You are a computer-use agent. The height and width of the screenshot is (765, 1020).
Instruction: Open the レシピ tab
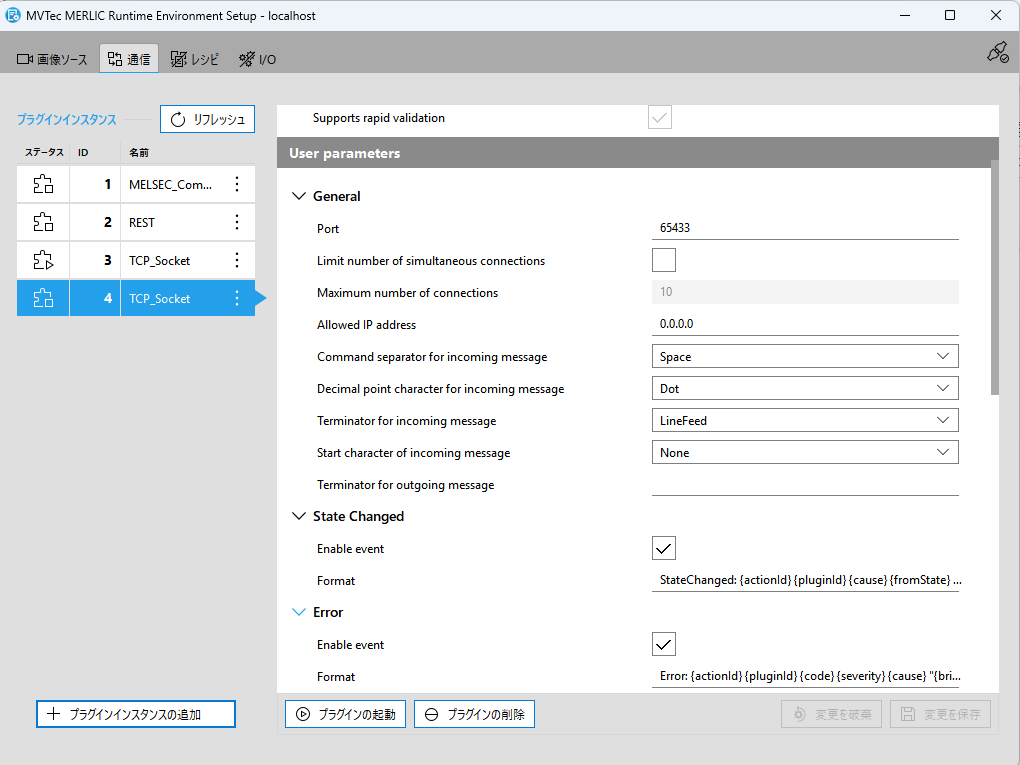pos(195,59)
